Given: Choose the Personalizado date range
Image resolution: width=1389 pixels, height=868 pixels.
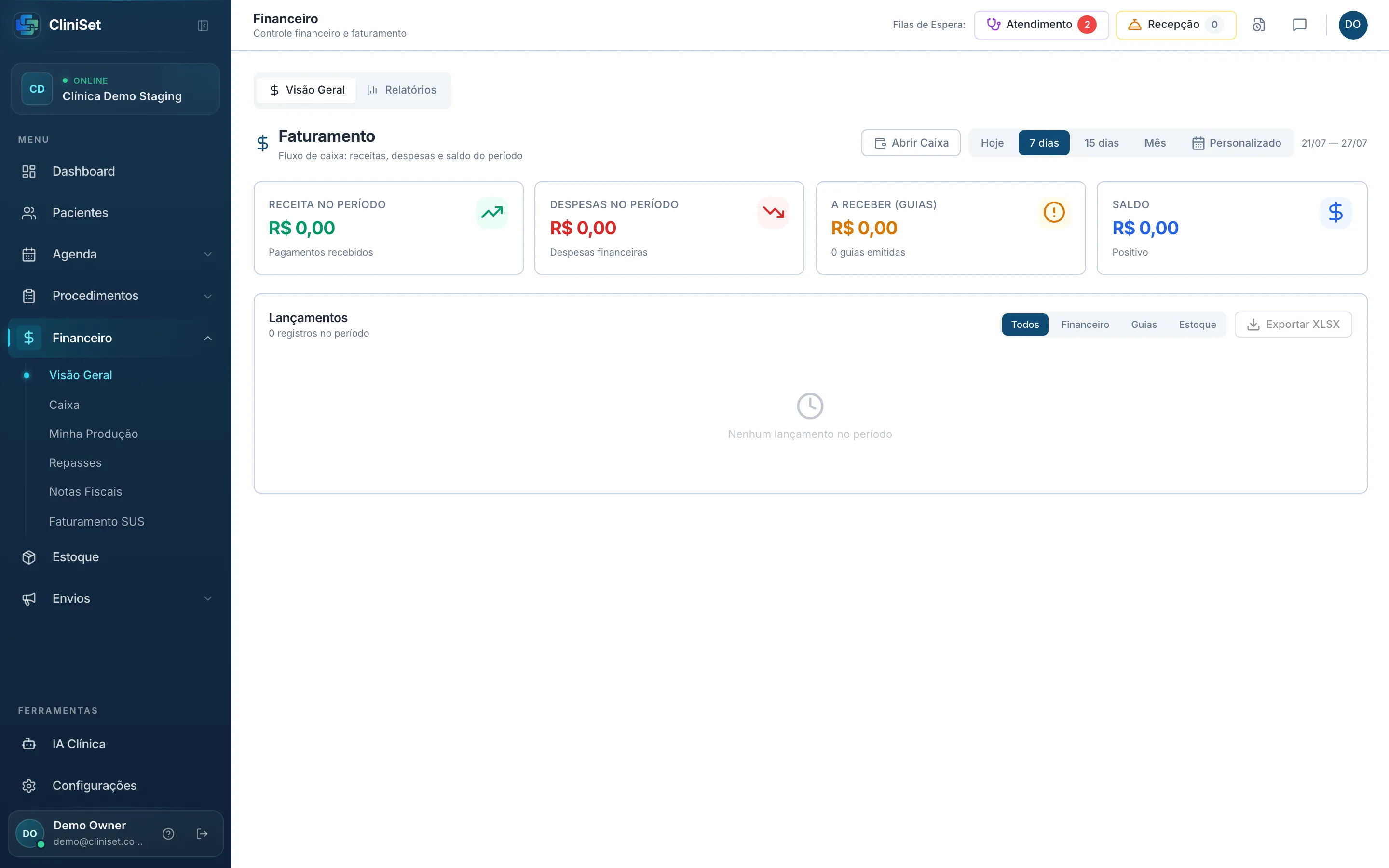Looking at the screenshot, I should tap(1236, 143).
